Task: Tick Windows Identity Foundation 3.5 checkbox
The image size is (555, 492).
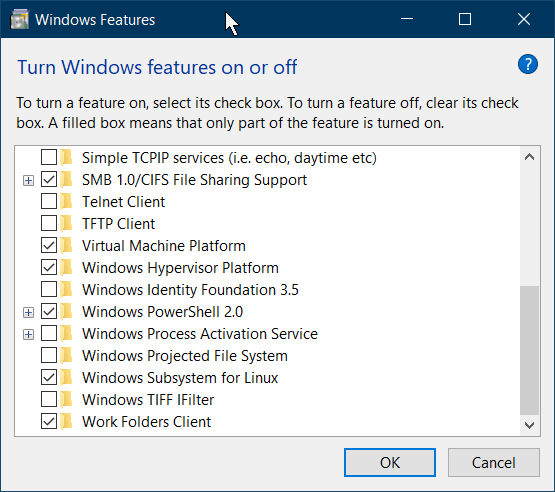Action: click(49, 289)
